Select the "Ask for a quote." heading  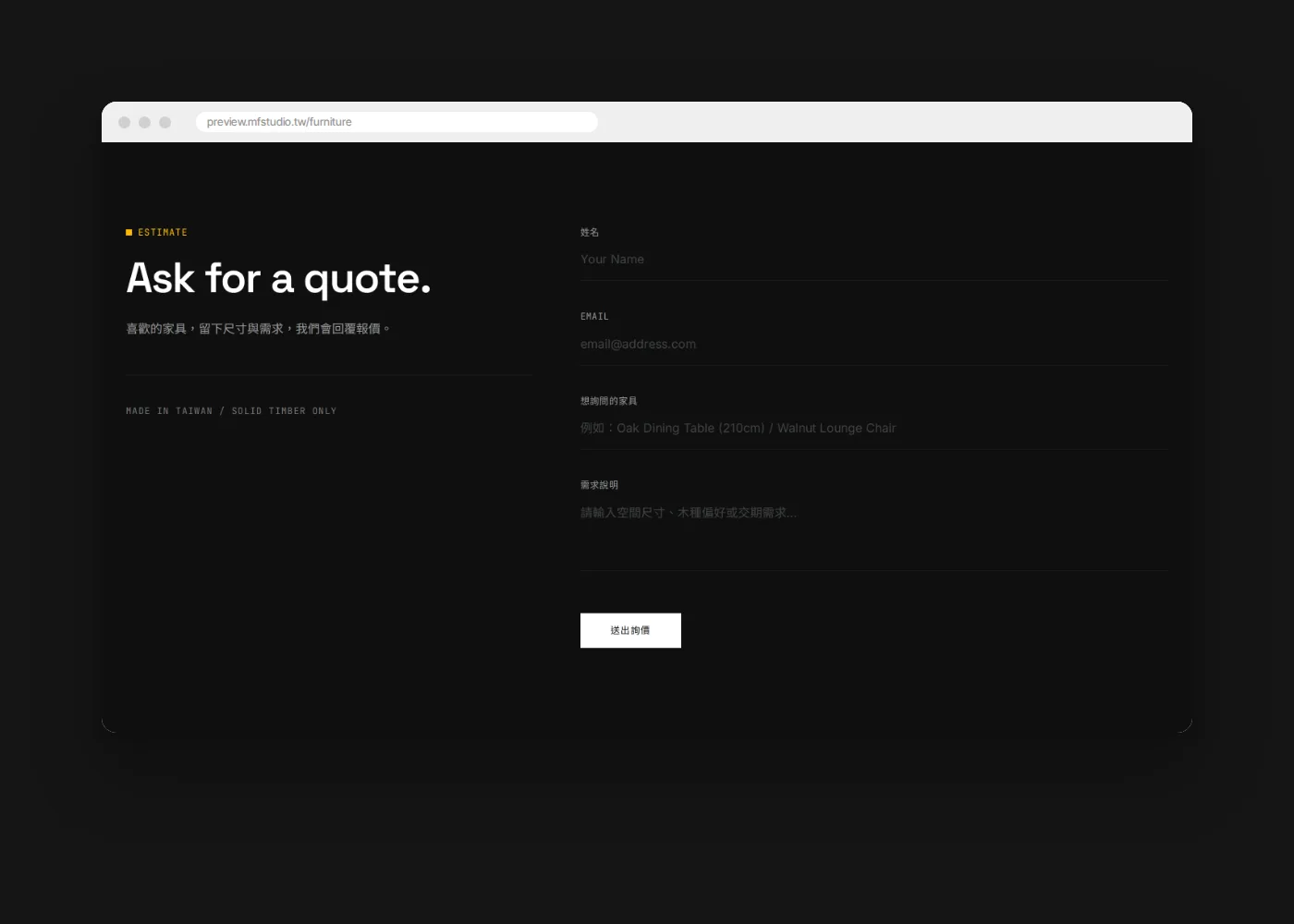[278, 278]
